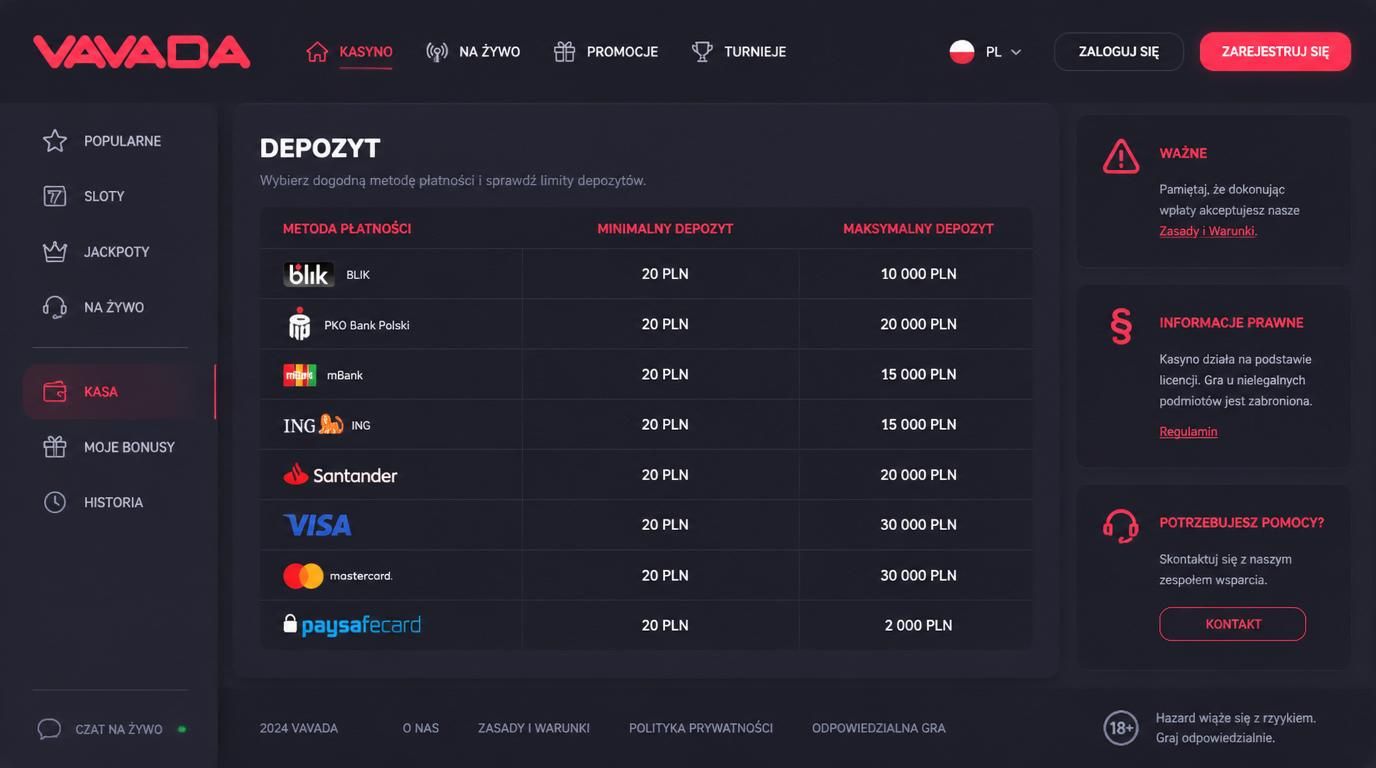The width and height of the screenshot is (1376, 768).
Task: Click the VAVADA logo
Action: click(141, 52)
